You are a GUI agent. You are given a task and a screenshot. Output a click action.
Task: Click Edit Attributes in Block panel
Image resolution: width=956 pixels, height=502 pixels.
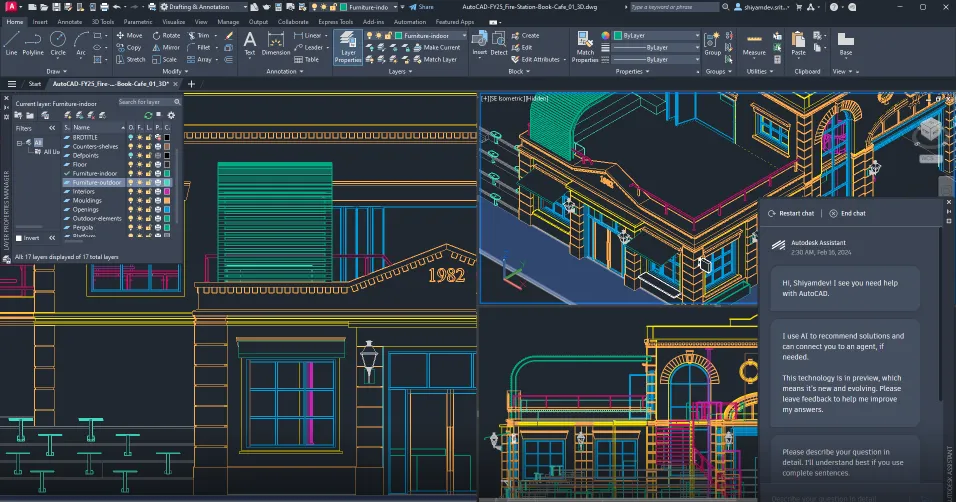535,60
